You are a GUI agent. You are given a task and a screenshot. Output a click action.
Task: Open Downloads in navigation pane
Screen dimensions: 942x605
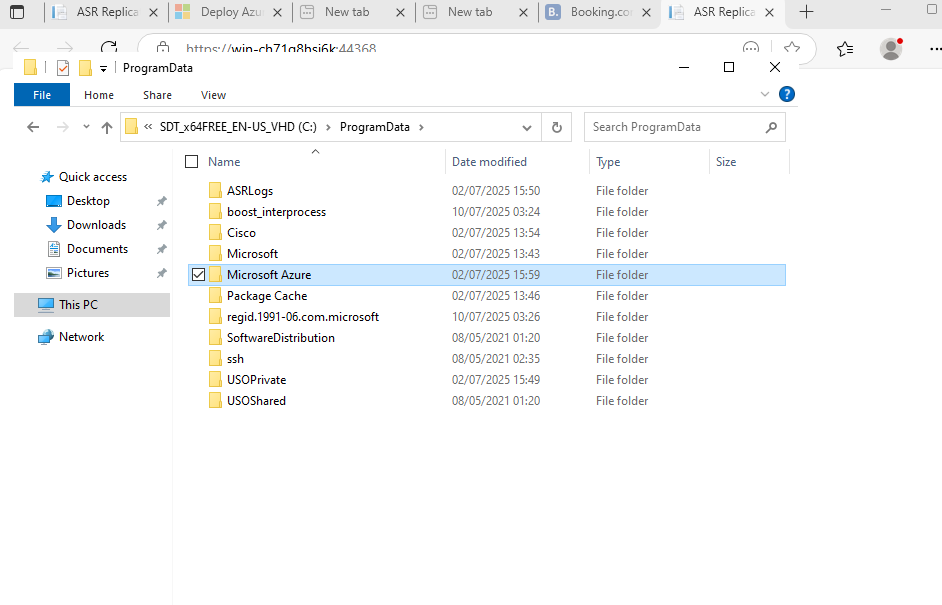click(96, 225)
